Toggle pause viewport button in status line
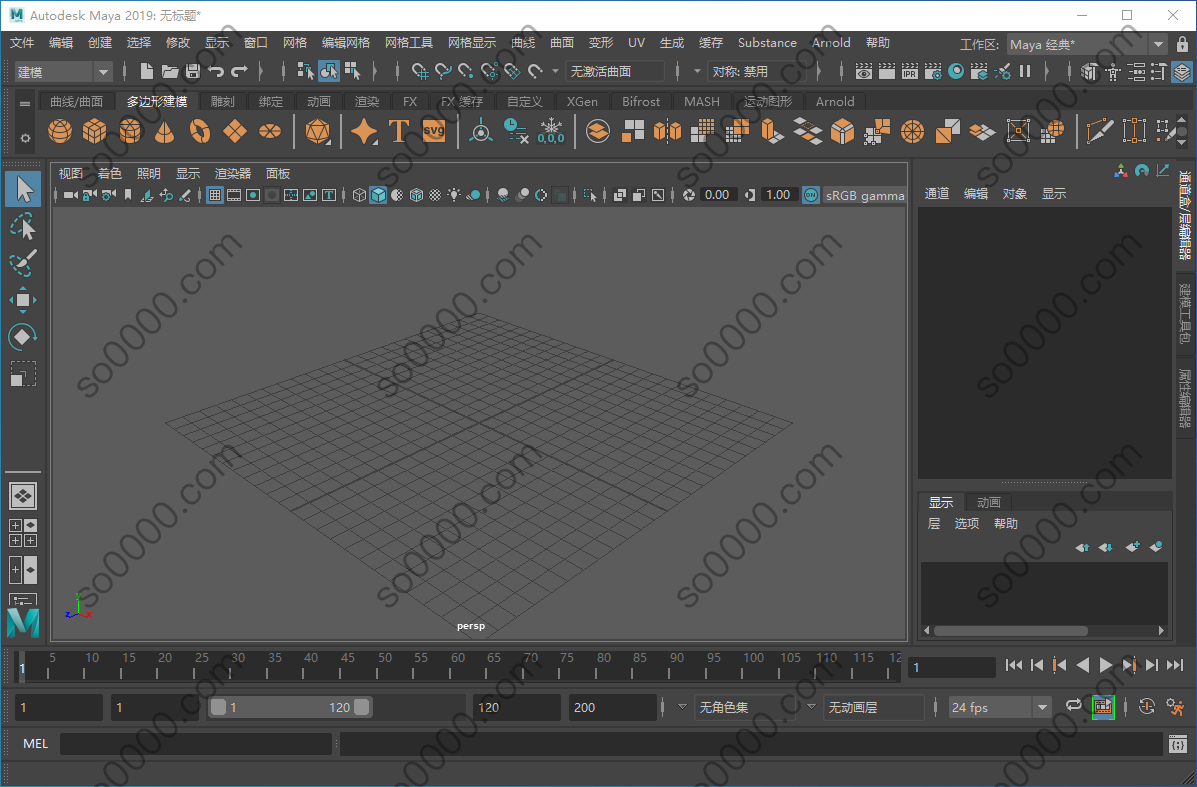The width and height of the screenshot is (1197, 787). [x=1025, y=72]
